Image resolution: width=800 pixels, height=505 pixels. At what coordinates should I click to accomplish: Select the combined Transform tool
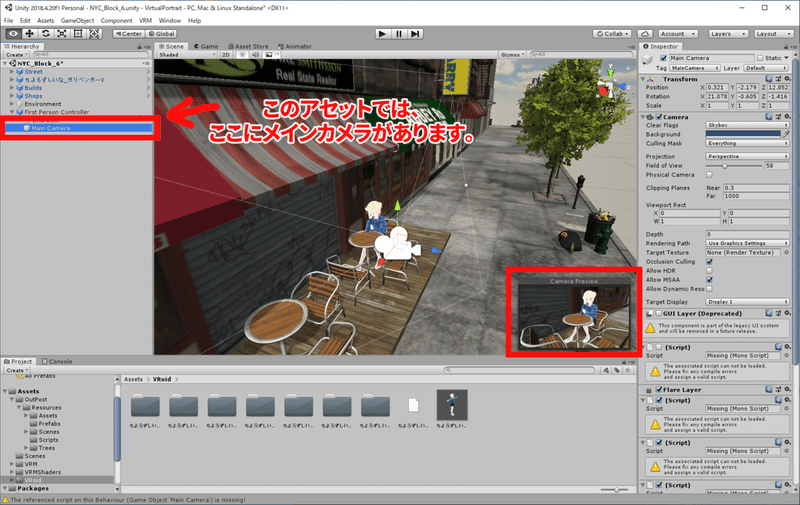(x=94, y=34)
